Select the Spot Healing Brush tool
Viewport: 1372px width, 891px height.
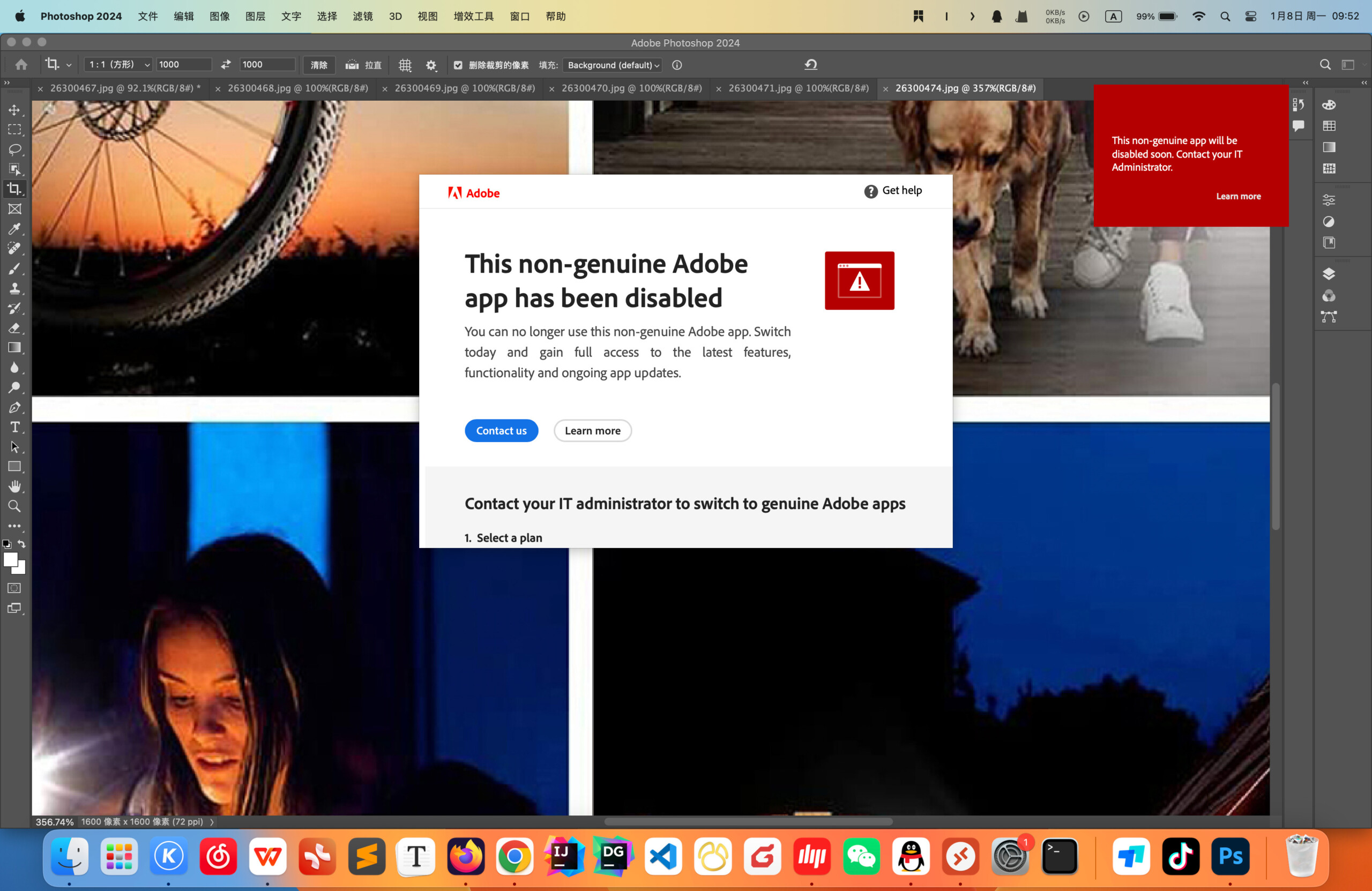click(14, 249)
